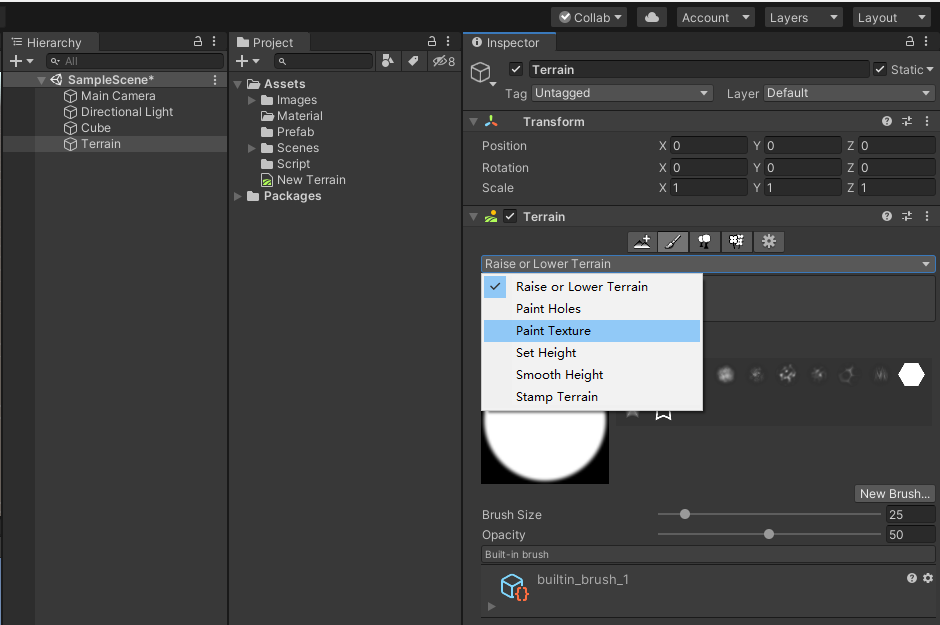Select the Paint Details terrain tool
Screen dimensions: 940x625
(x=737, y=241)
